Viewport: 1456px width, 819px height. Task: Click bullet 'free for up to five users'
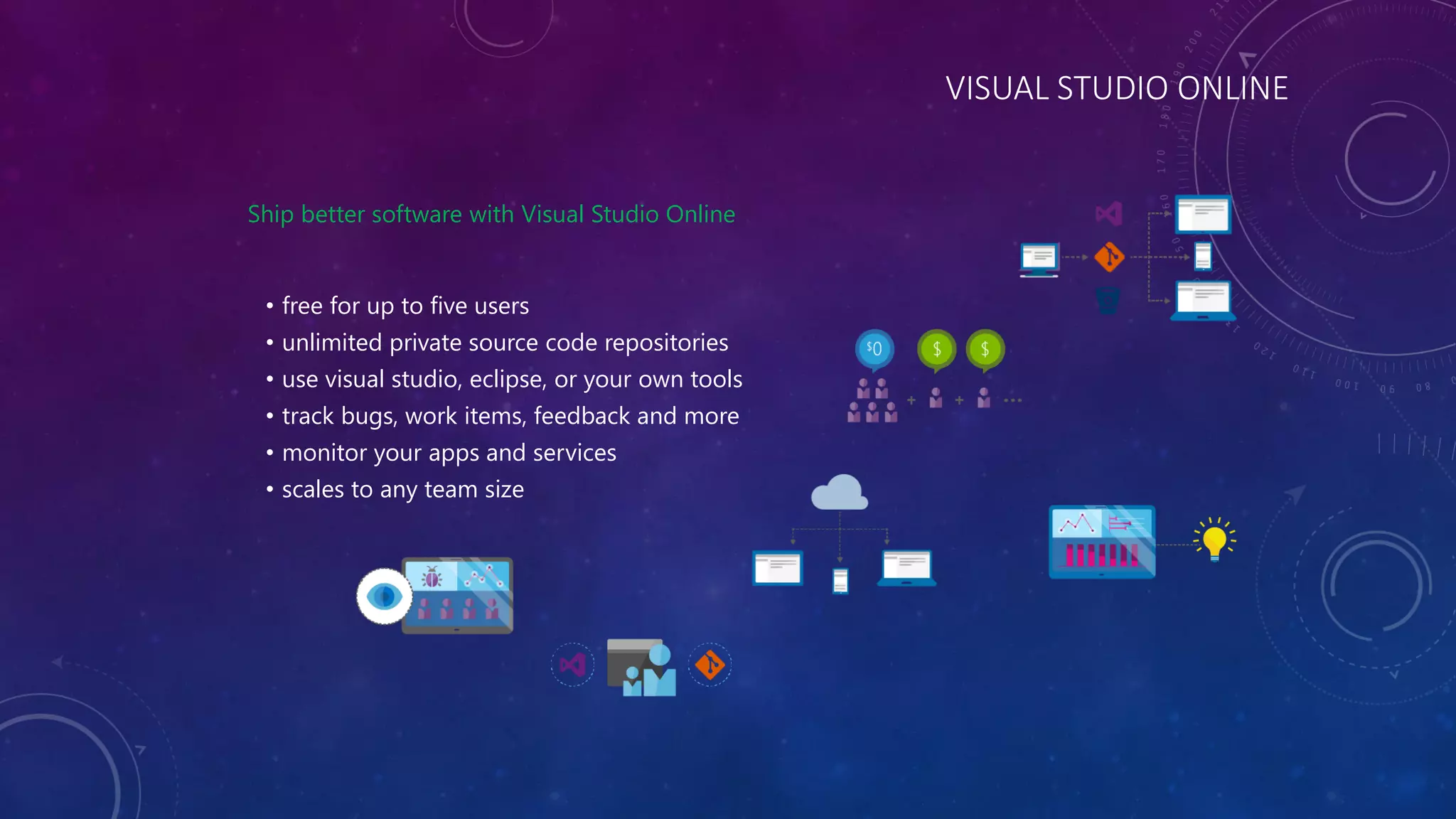tap(405, 306)
